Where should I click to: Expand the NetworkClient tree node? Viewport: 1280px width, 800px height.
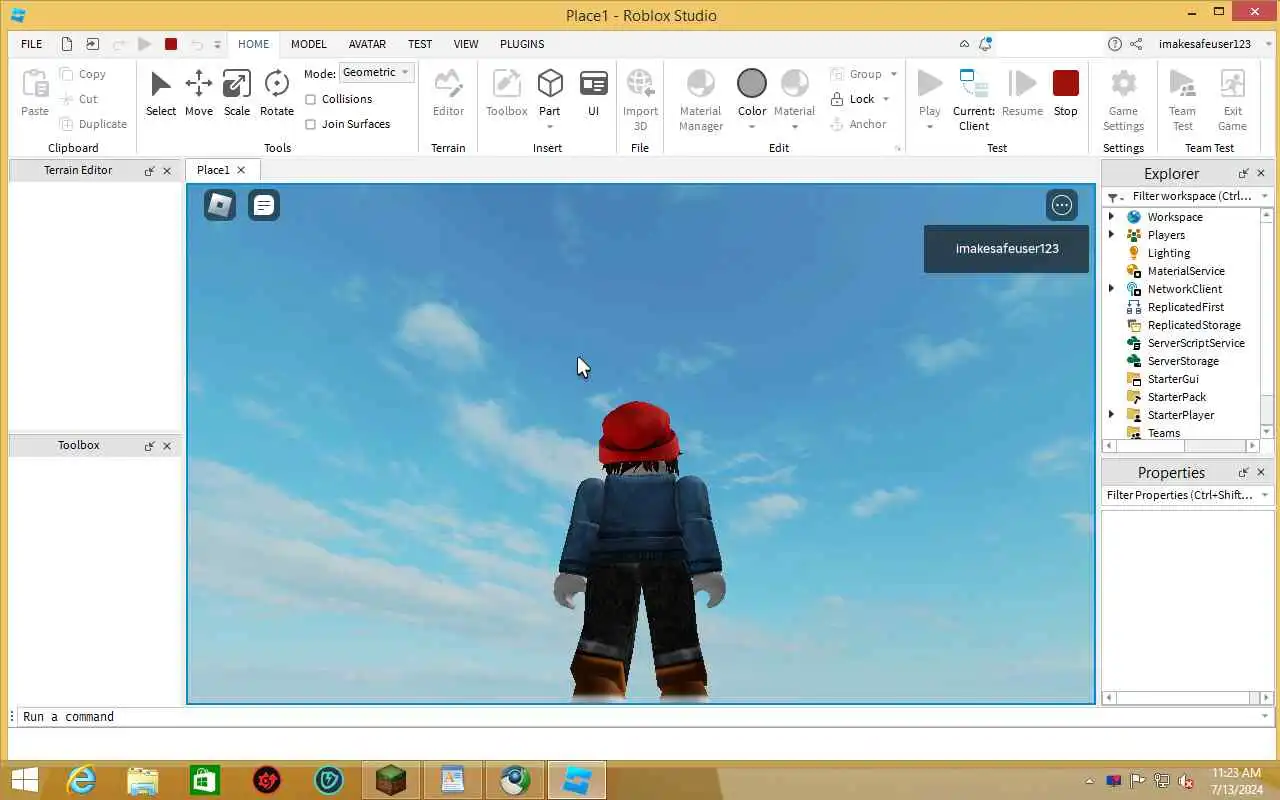(1111, 289)
